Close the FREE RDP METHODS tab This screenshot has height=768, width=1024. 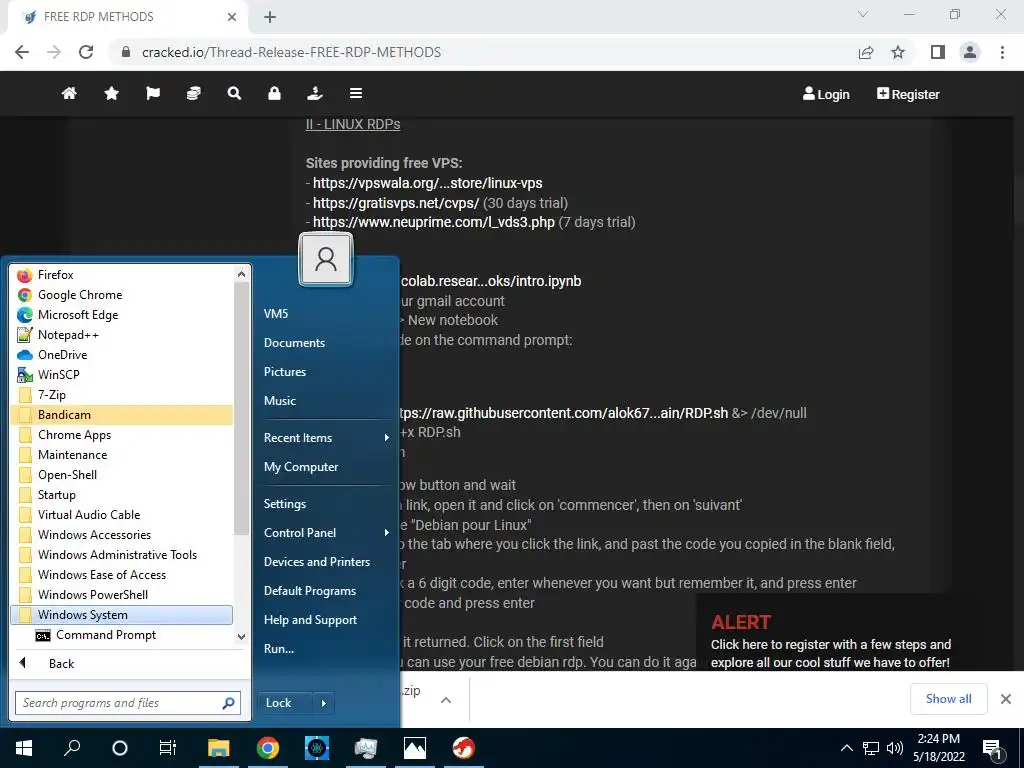click(x=232, y=17)
